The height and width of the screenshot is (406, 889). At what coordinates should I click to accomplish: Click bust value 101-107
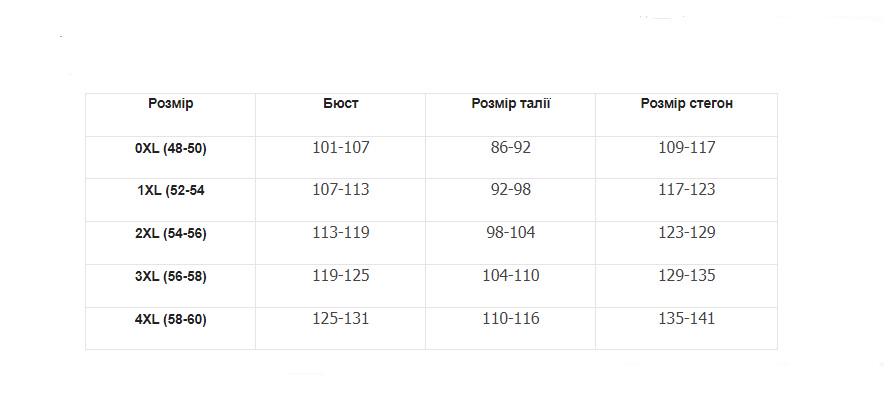(x=340, y=148)
